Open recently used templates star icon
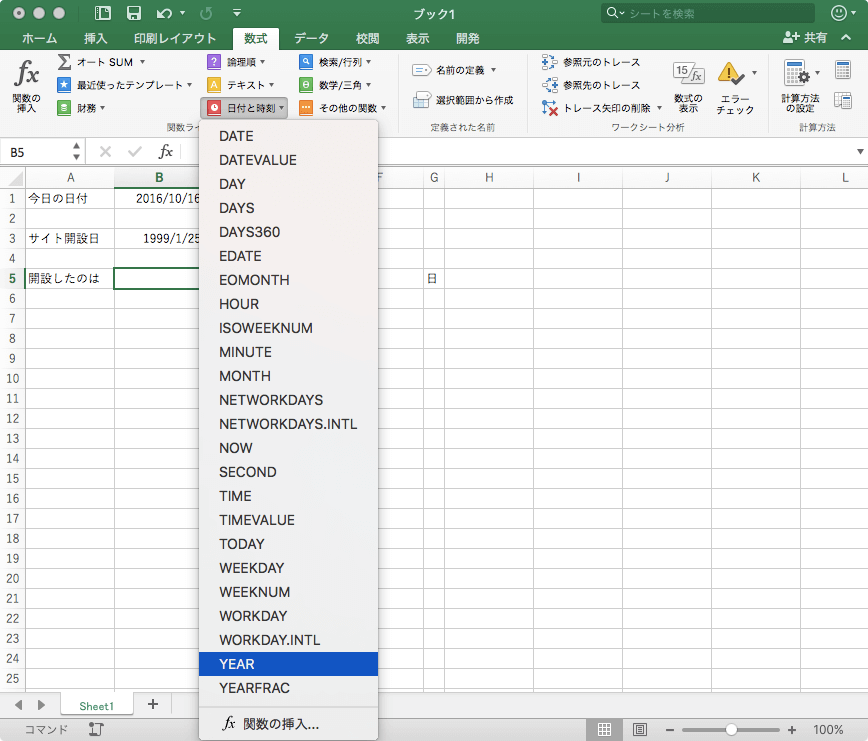 click(x=64, y=85)
